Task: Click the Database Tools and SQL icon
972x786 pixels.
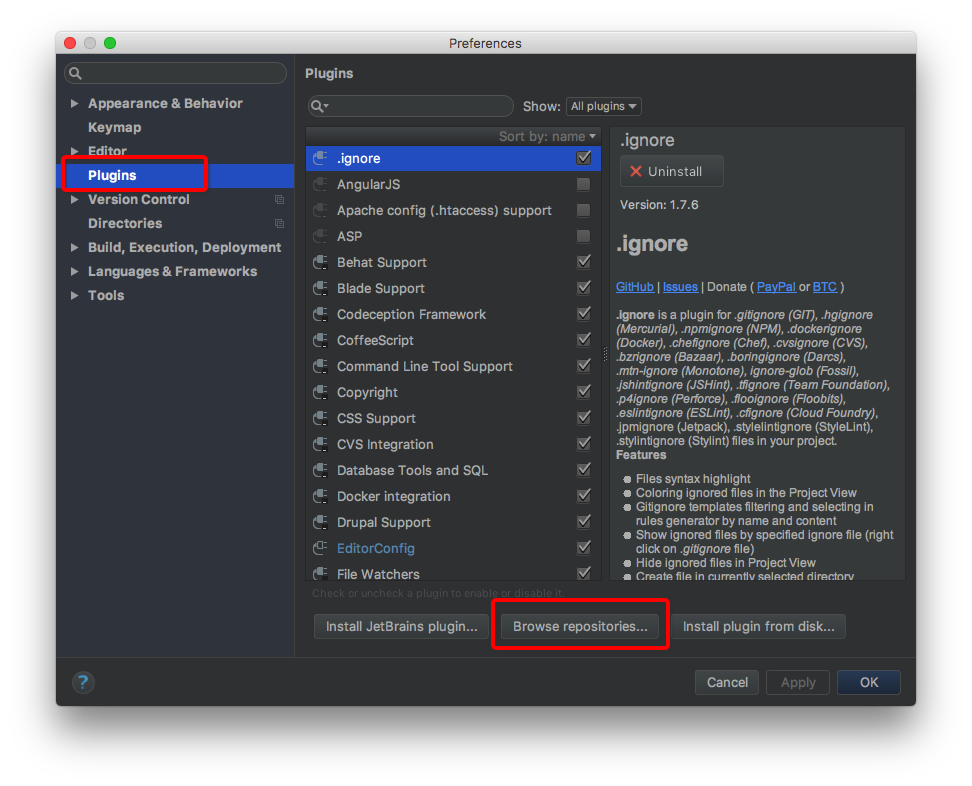Action: tap(320, 470)
